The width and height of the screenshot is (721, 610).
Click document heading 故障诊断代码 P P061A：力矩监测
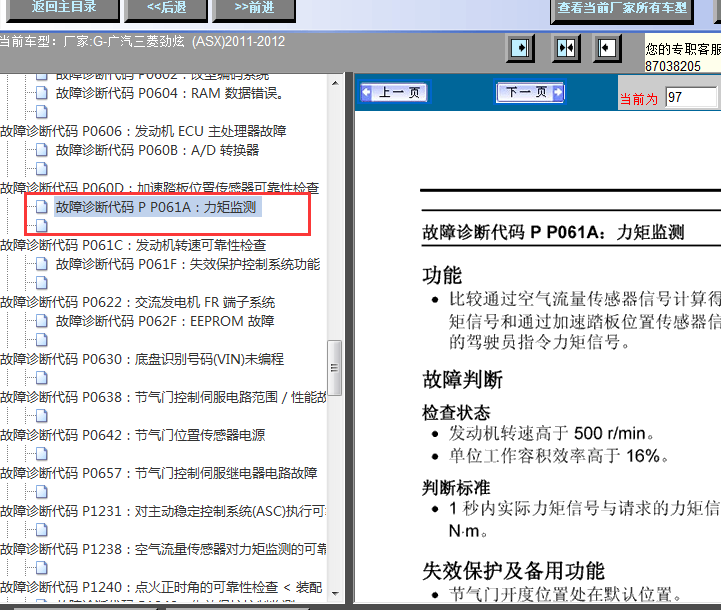click(553, 232)
